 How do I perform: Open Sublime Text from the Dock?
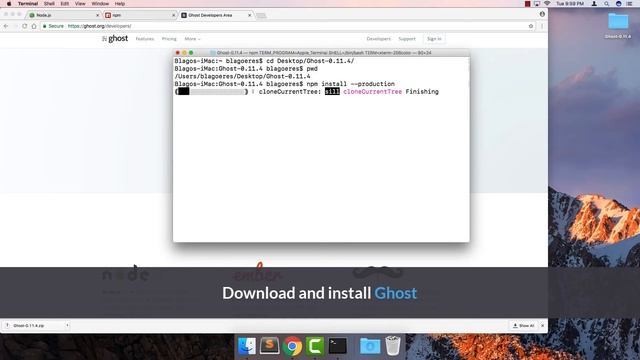(x=269, y=346)
